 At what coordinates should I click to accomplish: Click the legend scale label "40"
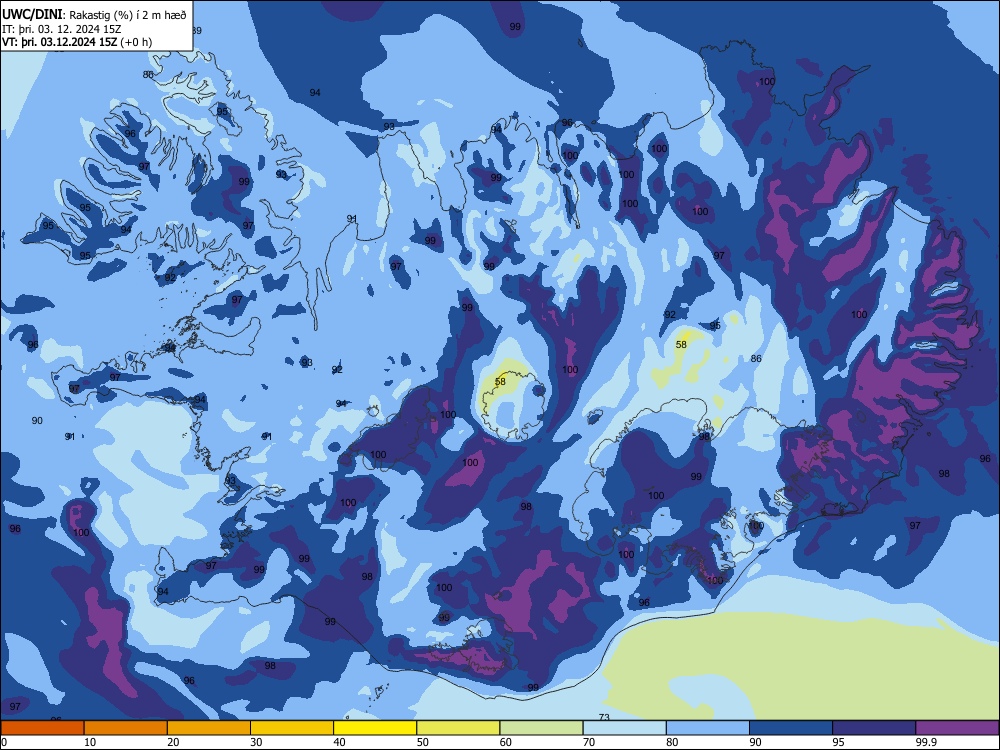pos(340,742)
